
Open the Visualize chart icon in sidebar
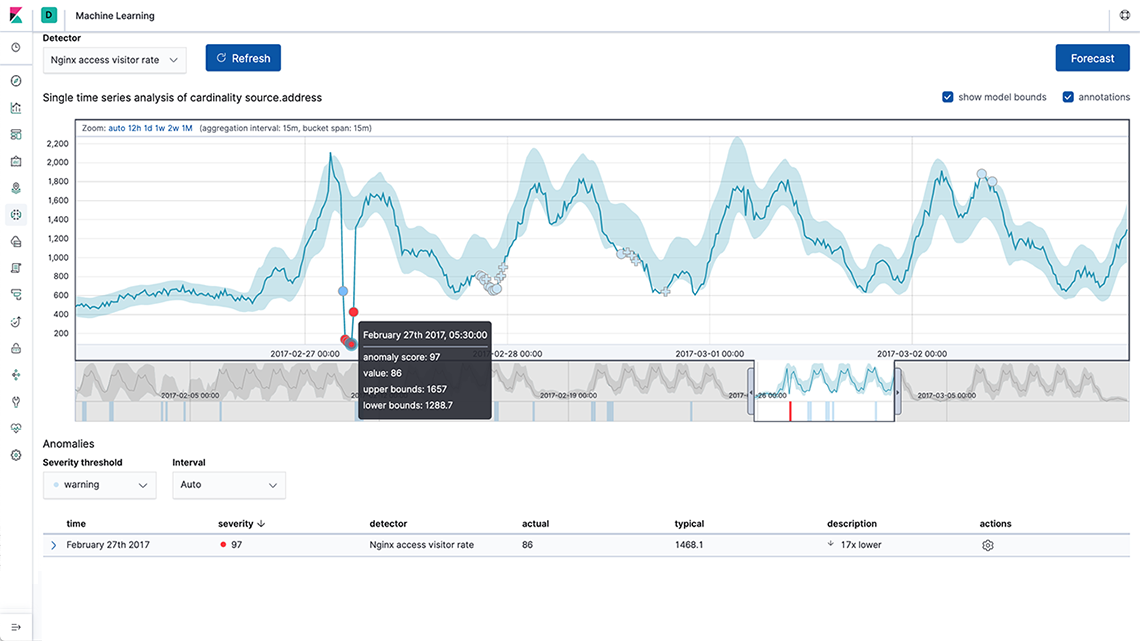pyautogui.click(x=16, y=108)
